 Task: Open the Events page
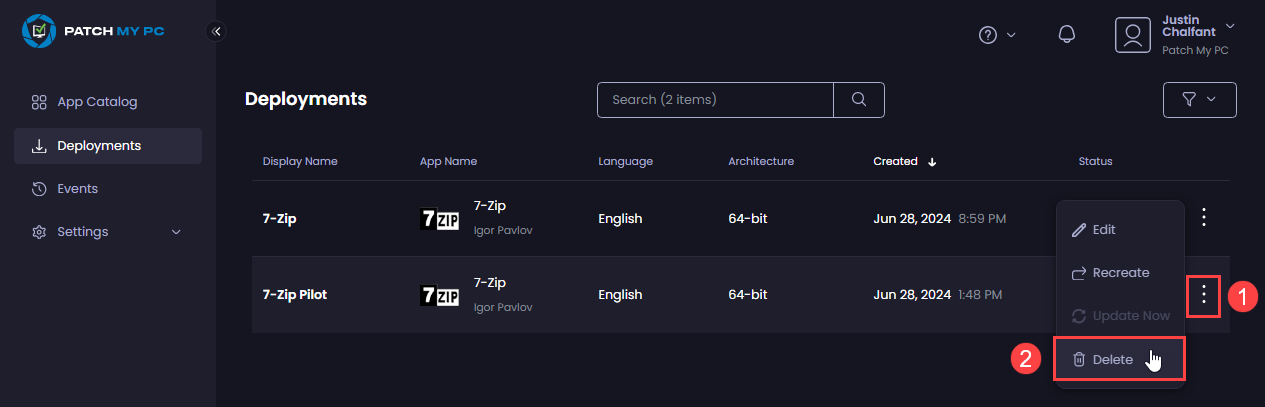[x=77, y=189]
